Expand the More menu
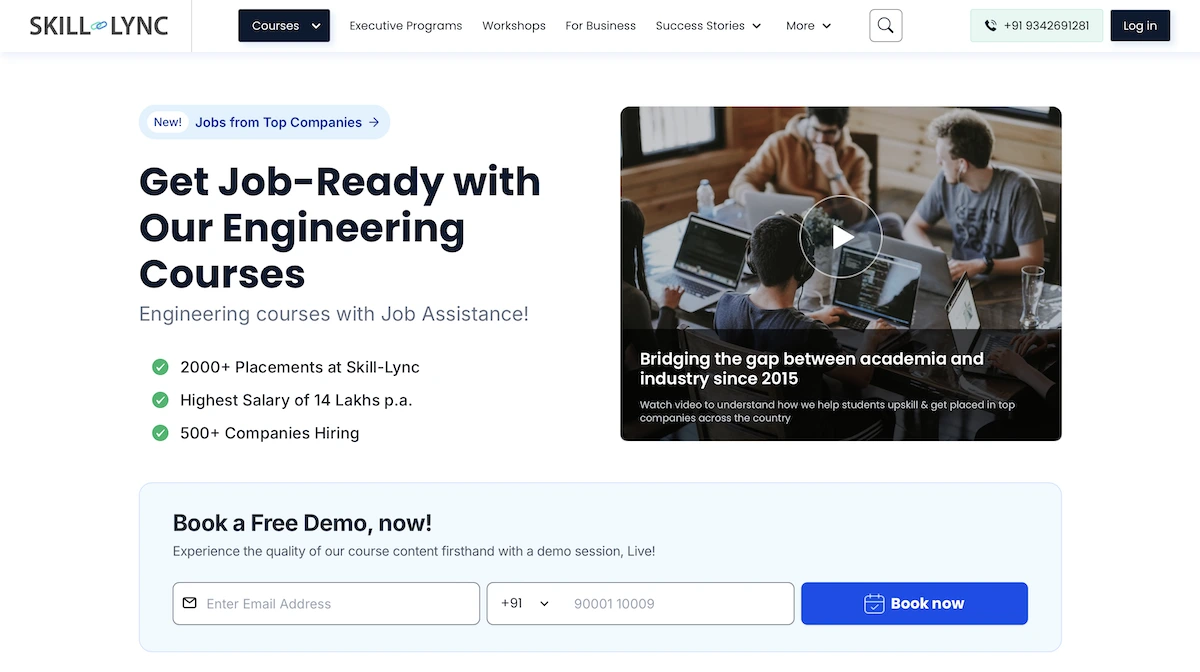1200x672 pixels. click(808, 26)
